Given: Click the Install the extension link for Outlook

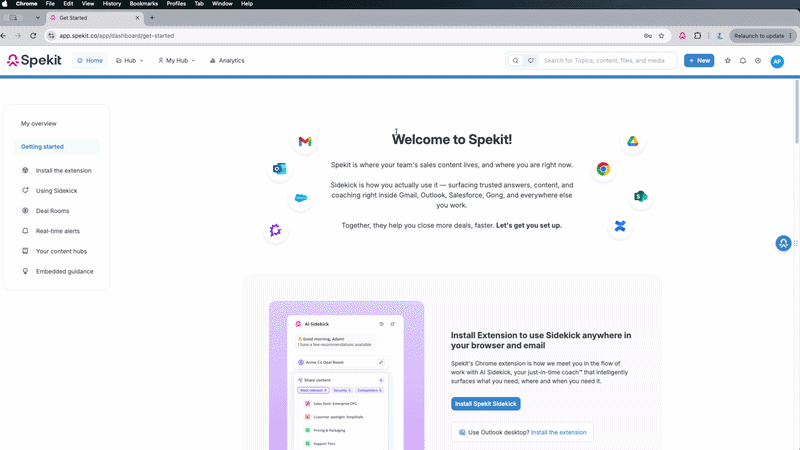Looking at the screenshot, I should 558,432.
